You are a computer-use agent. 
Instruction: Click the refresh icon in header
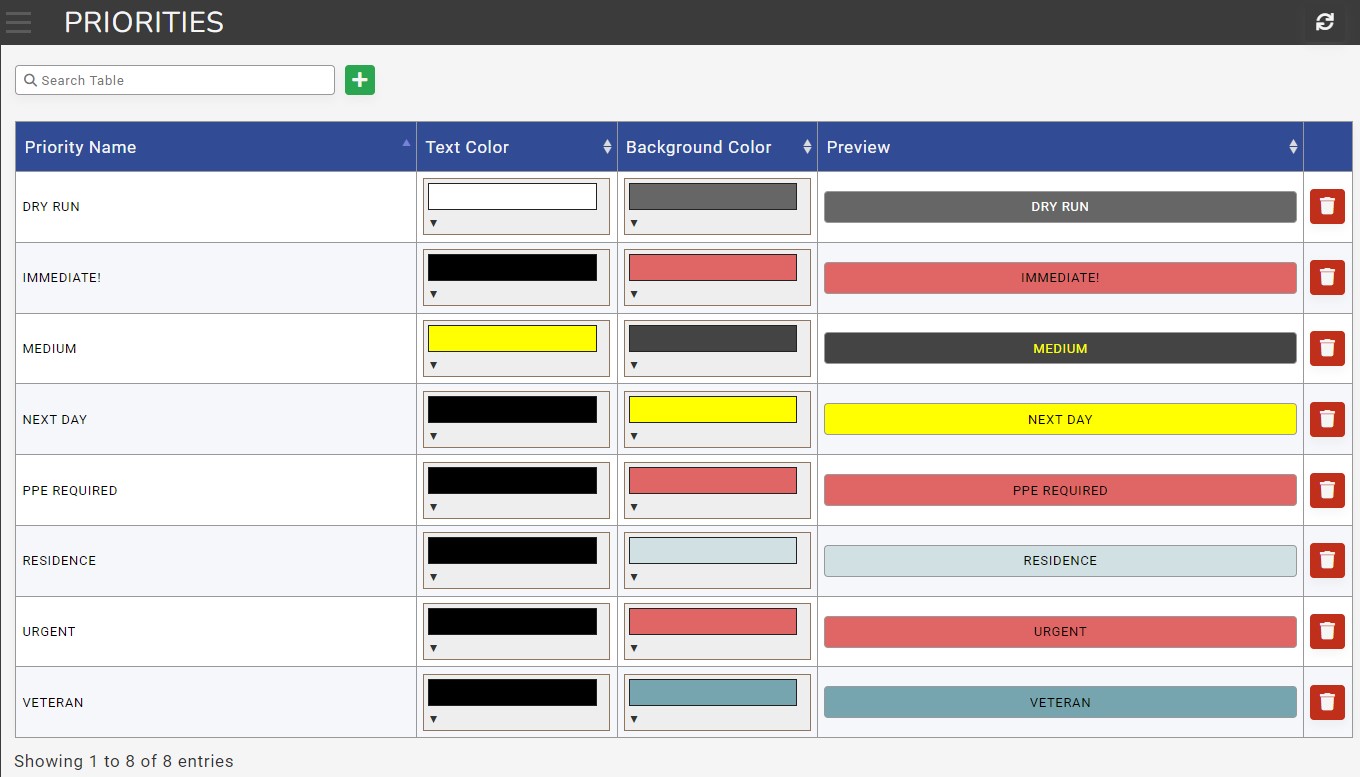tap(1325, 22)
